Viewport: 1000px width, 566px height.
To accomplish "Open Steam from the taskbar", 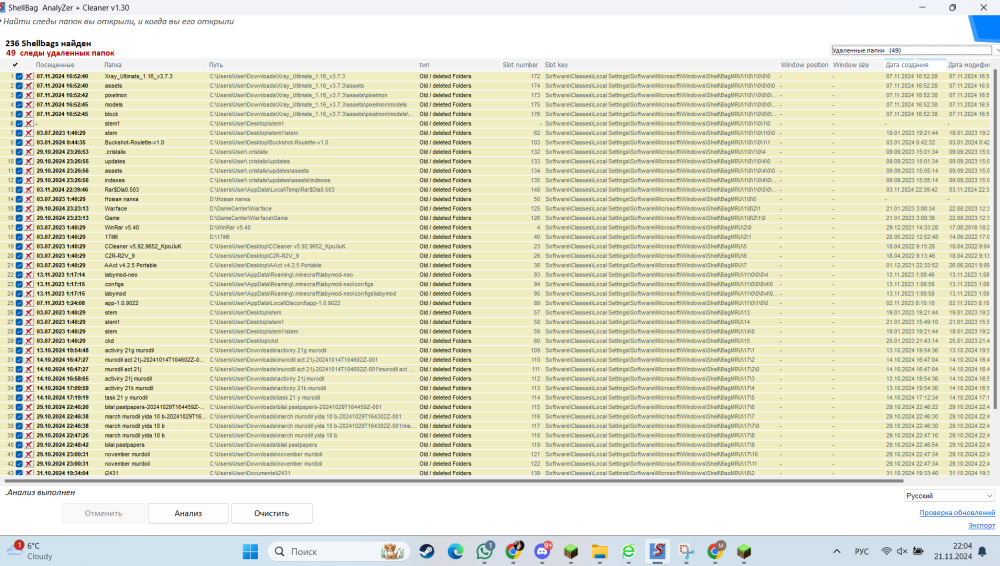I will pyautogui.click(x=427, y=551).
